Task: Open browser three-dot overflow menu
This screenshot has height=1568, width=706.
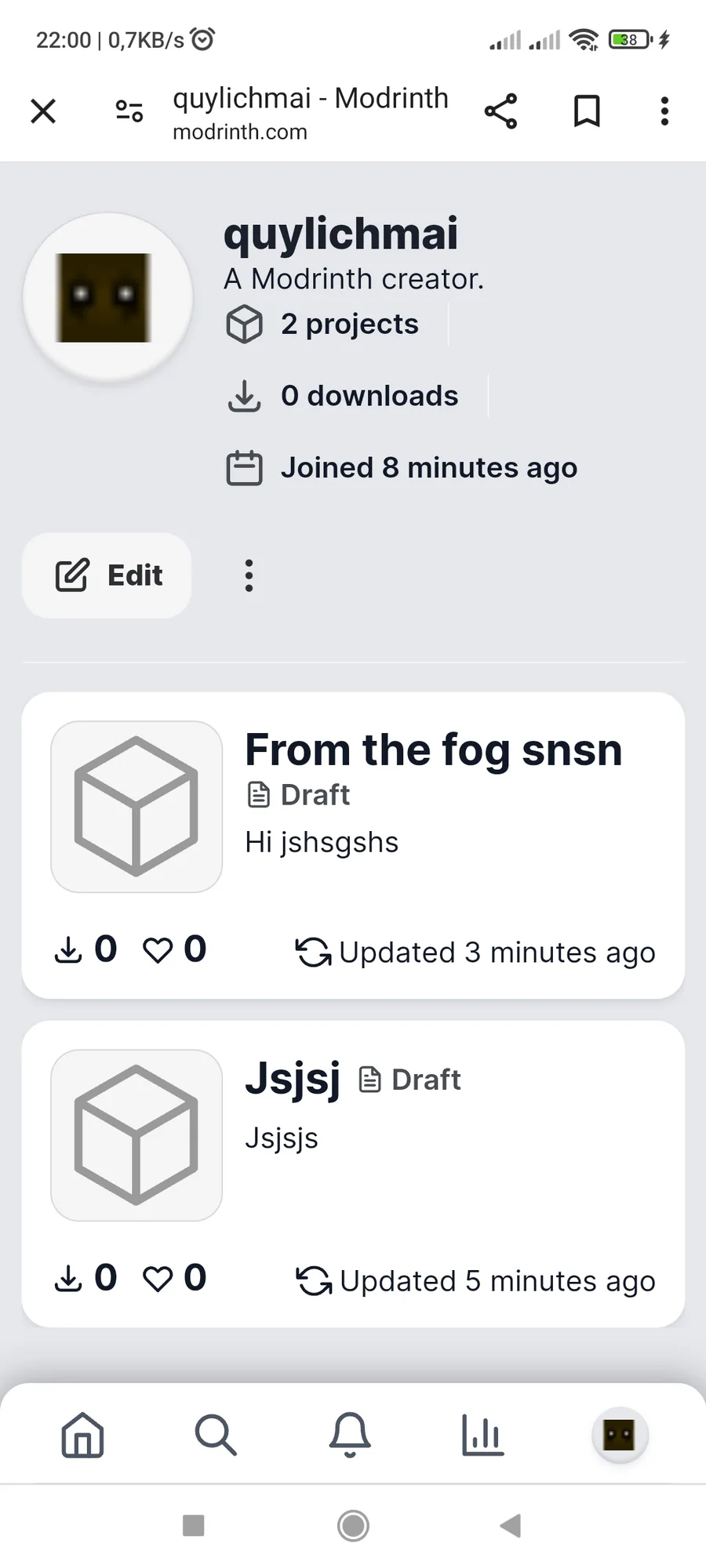Action: point(664,111)
